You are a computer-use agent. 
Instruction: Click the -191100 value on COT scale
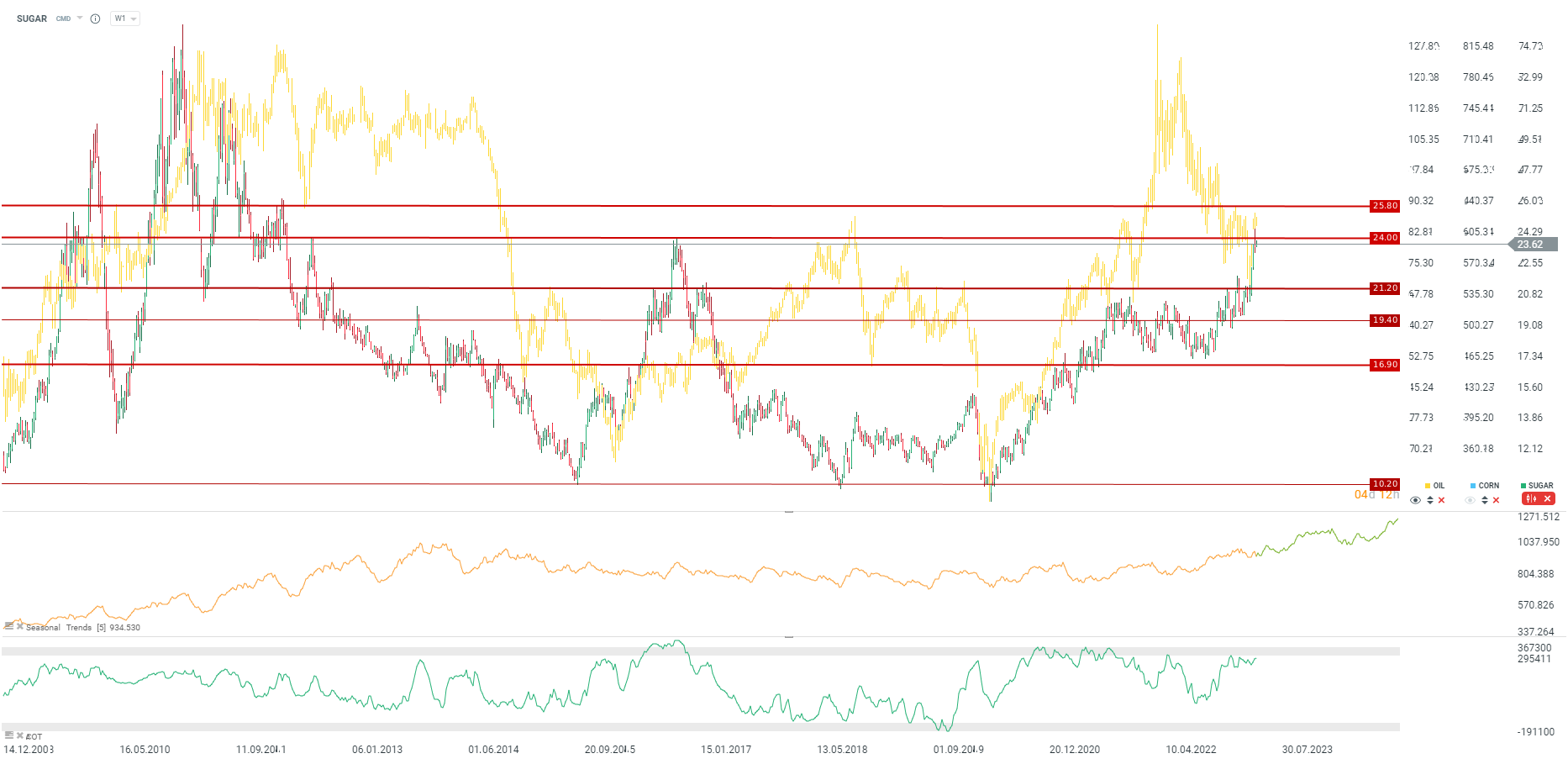tap(1536, 732)
